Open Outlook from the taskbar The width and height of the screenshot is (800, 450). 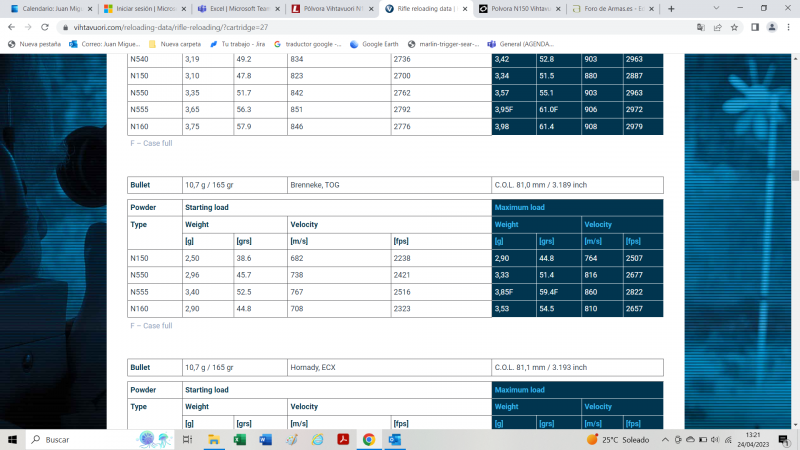(394, 439)
